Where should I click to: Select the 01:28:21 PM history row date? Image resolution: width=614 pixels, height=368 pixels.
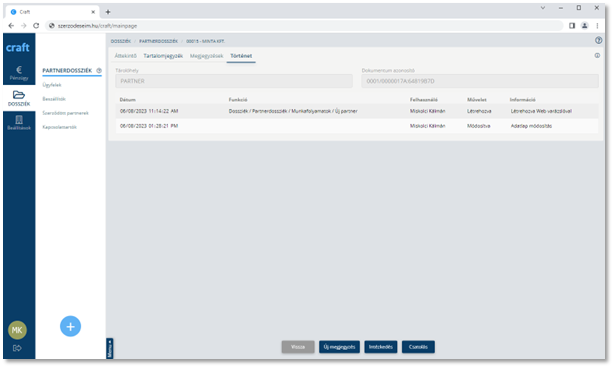(149, 126)
